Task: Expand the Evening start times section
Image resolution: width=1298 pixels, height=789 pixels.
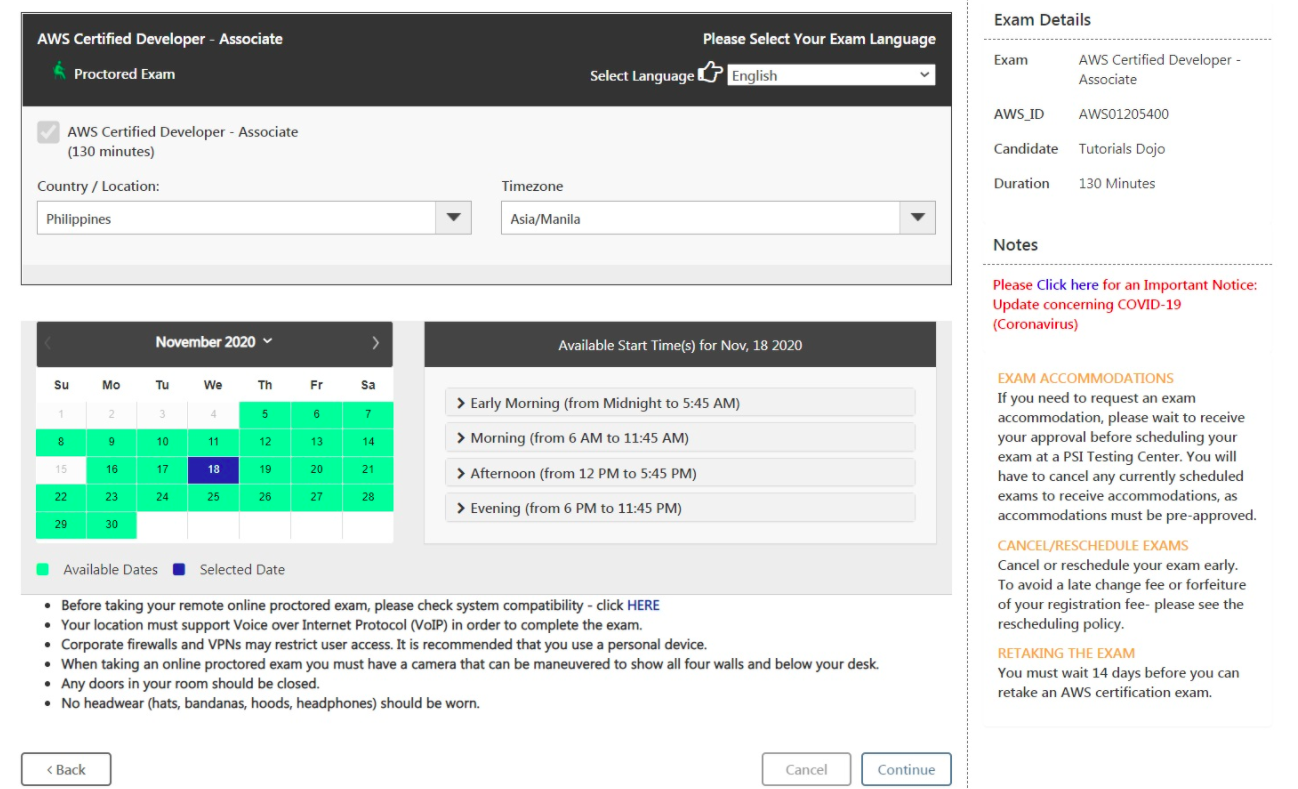Action: tap(679, 508)
